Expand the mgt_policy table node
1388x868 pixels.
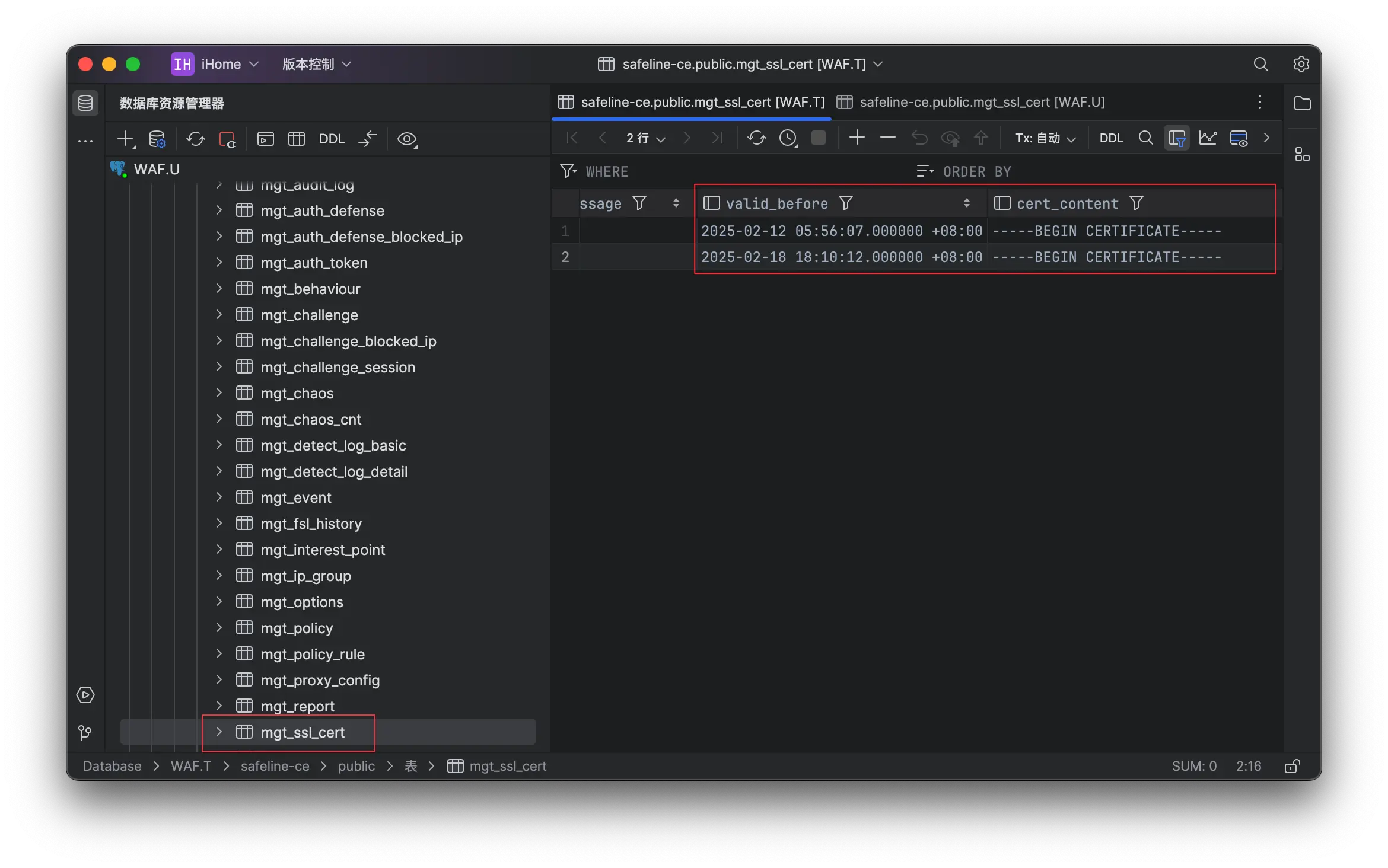[x=219, y=628]
